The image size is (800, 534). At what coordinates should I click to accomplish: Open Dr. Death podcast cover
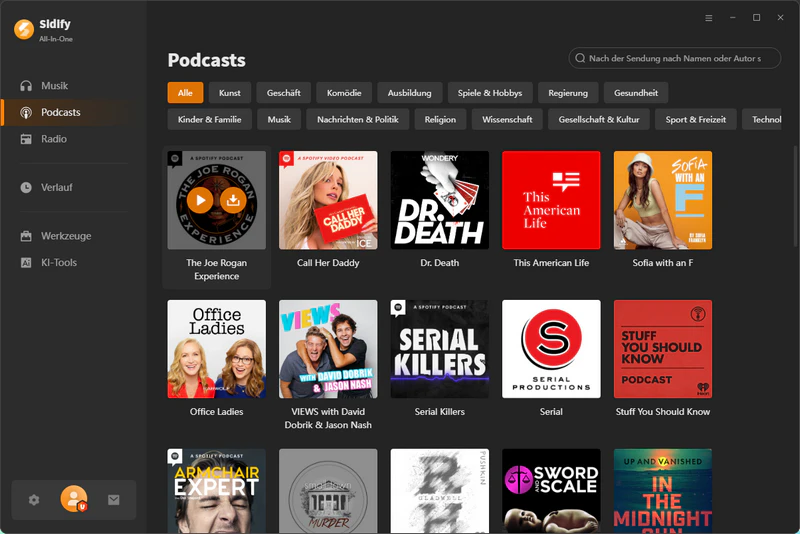(440, 200)
